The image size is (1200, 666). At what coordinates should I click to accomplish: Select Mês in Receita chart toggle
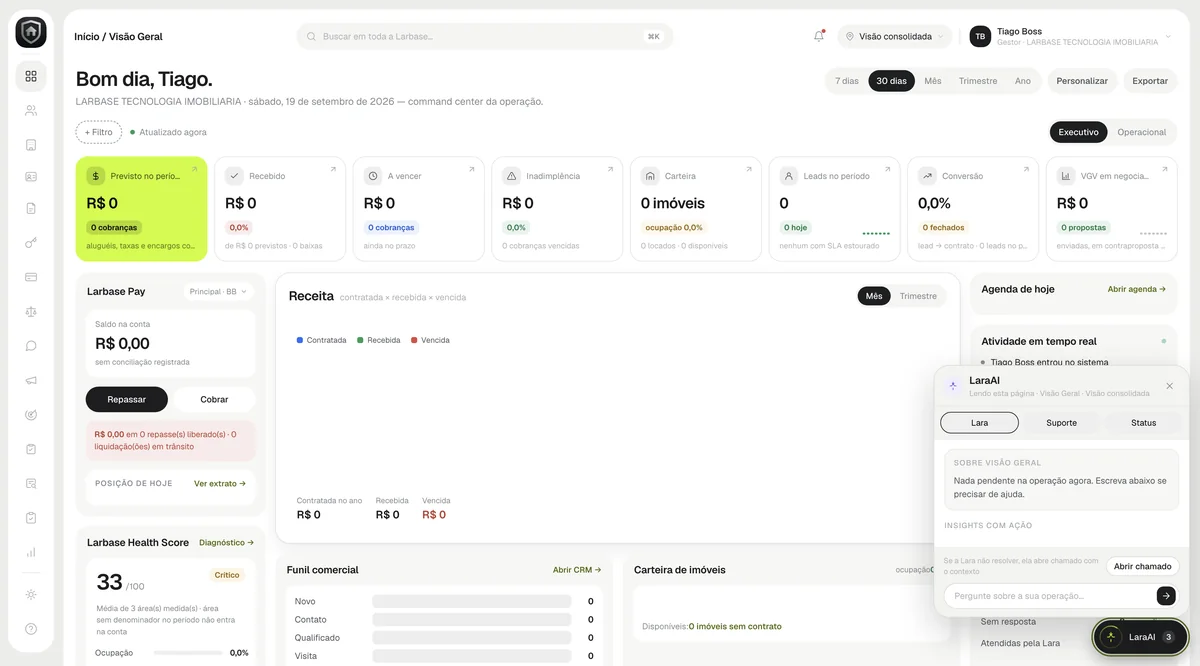(874, 296)
